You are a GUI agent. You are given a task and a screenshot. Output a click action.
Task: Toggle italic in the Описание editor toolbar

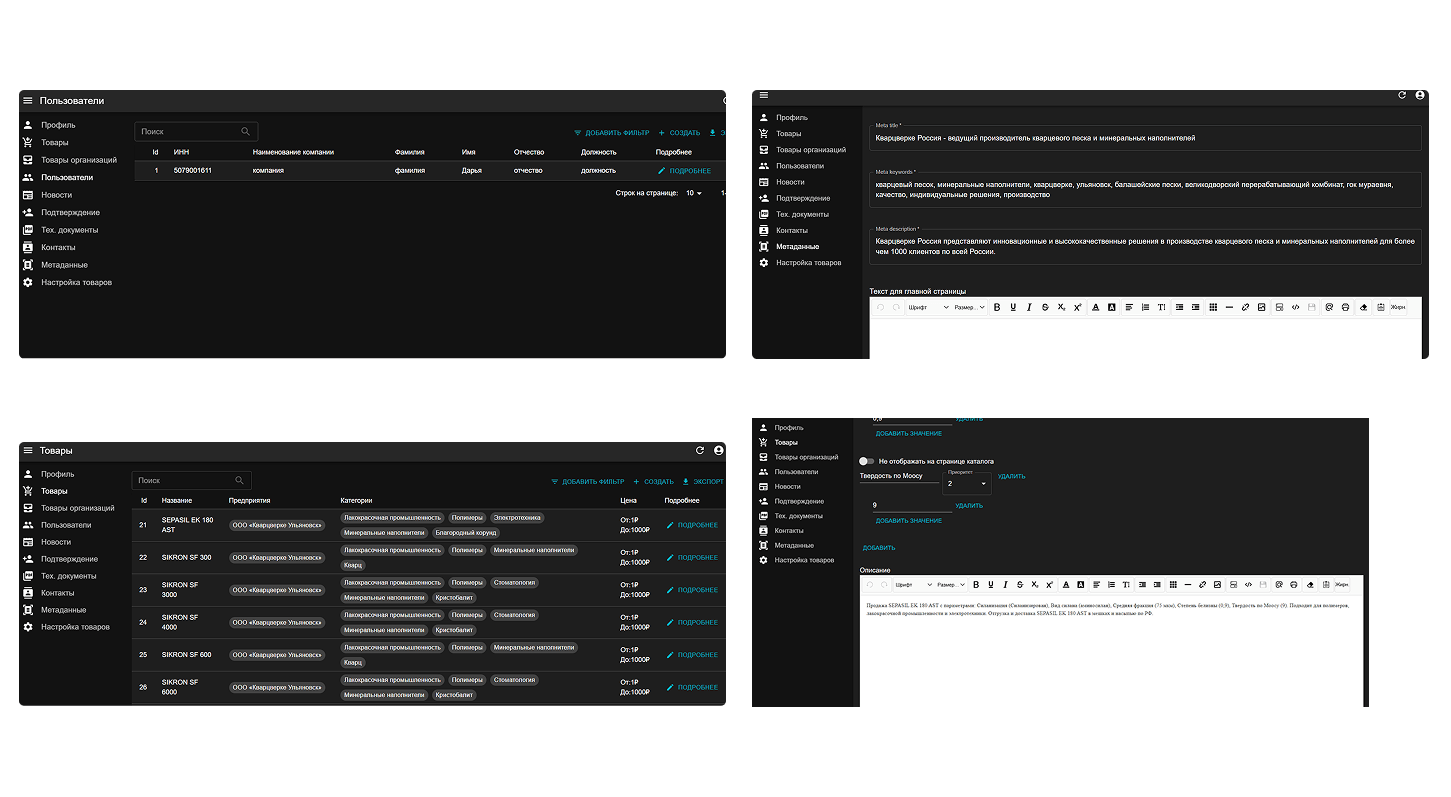(1005, 584)
